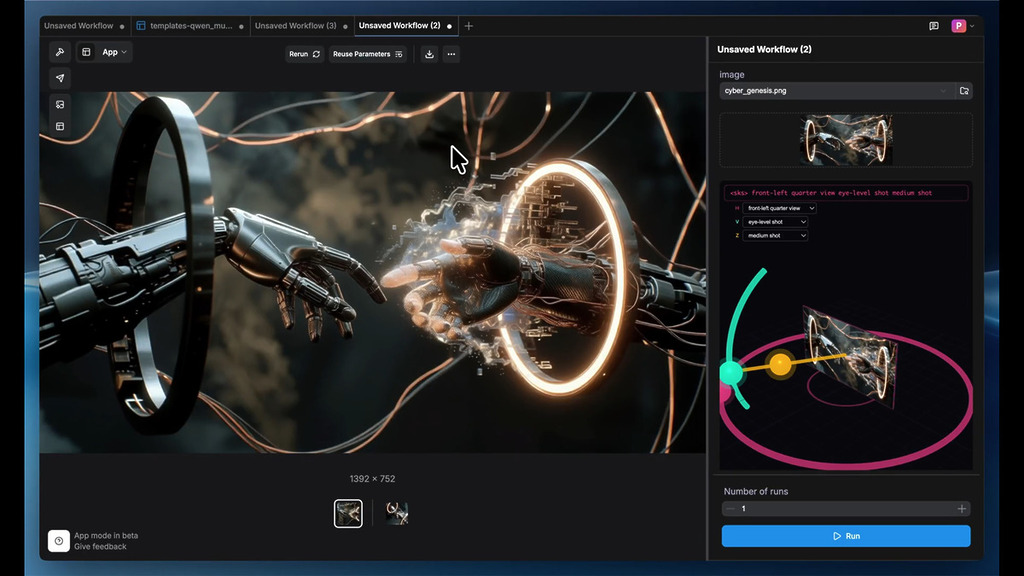The width and height of the screenshot is (1024, 576).
Task: Click the bottom layout panel icon in left toolbar
Action: click(x=60, y=126)
